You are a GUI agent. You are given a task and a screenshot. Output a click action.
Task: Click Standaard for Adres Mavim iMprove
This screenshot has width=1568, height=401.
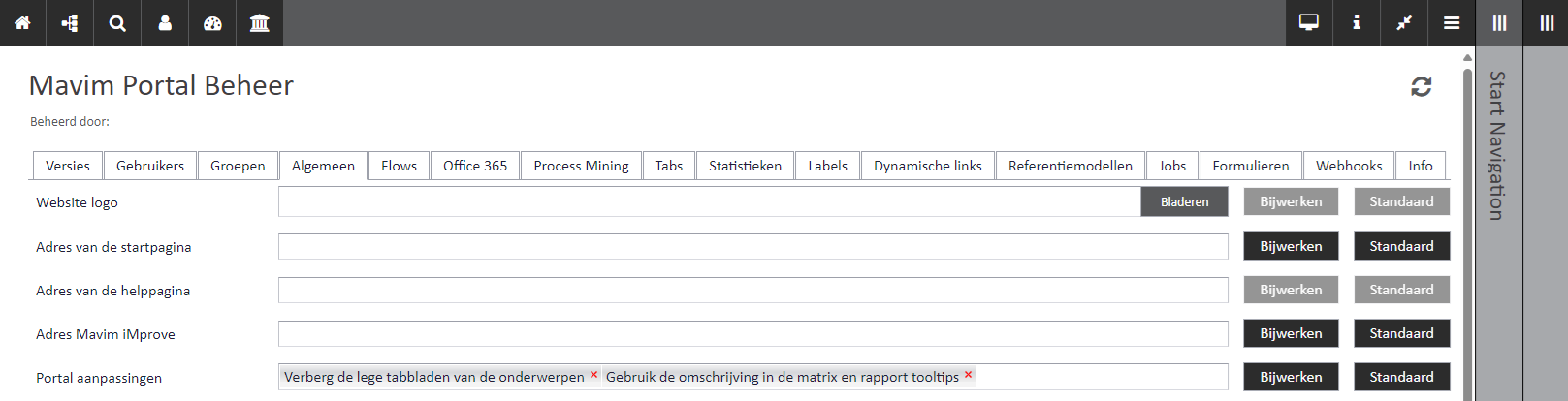(1401, 333)
